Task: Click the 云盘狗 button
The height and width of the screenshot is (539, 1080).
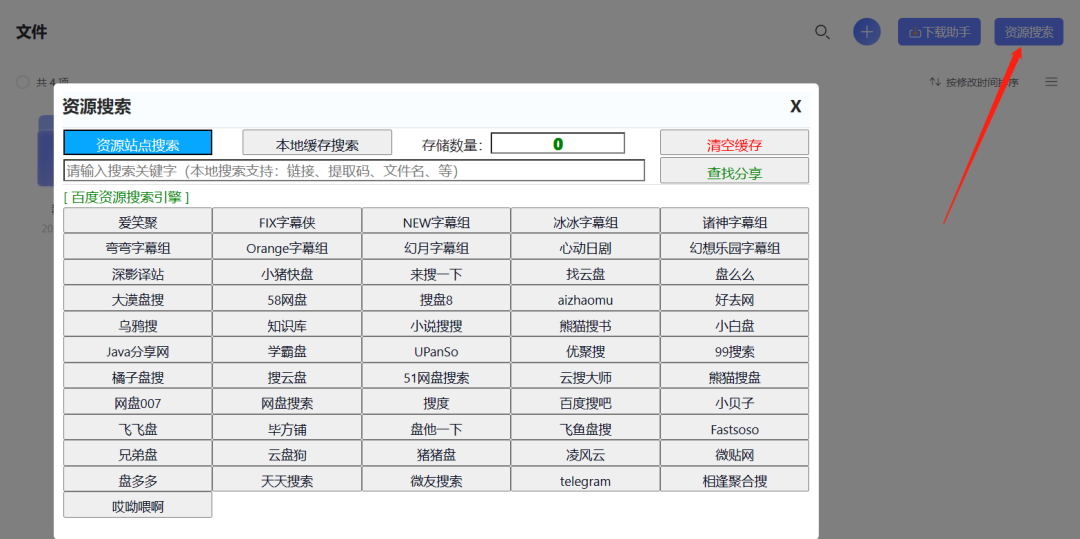Action: click(287, 453)
